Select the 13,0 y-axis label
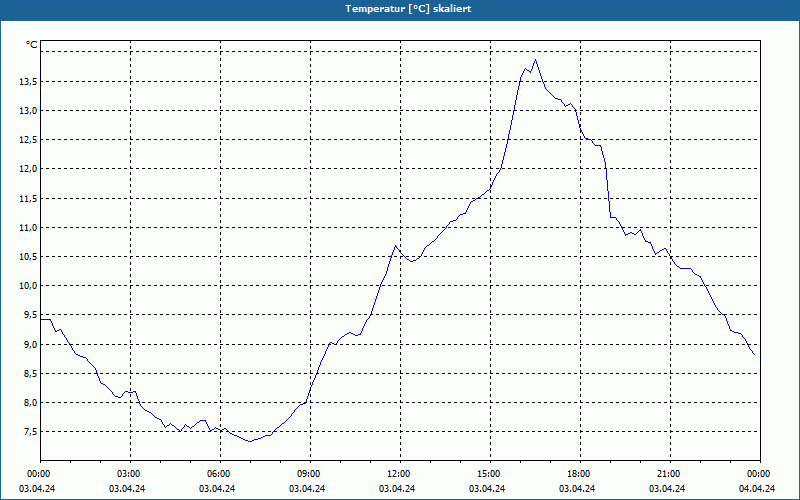Viewport: 800px width, 500px height. (28, 111)
